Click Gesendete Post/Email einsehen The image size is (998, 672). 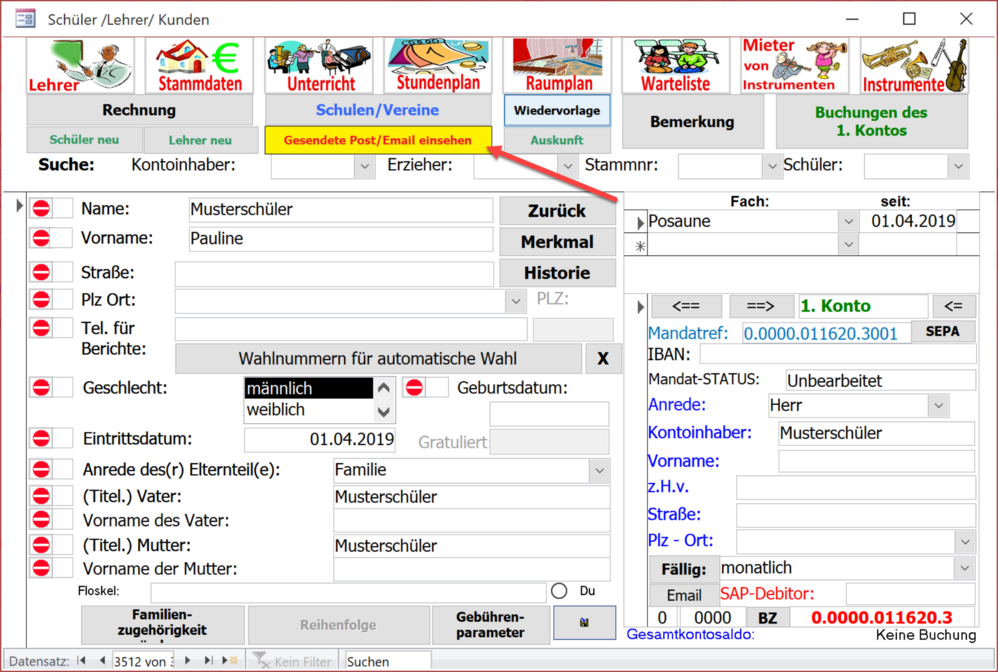click(377, 141)
